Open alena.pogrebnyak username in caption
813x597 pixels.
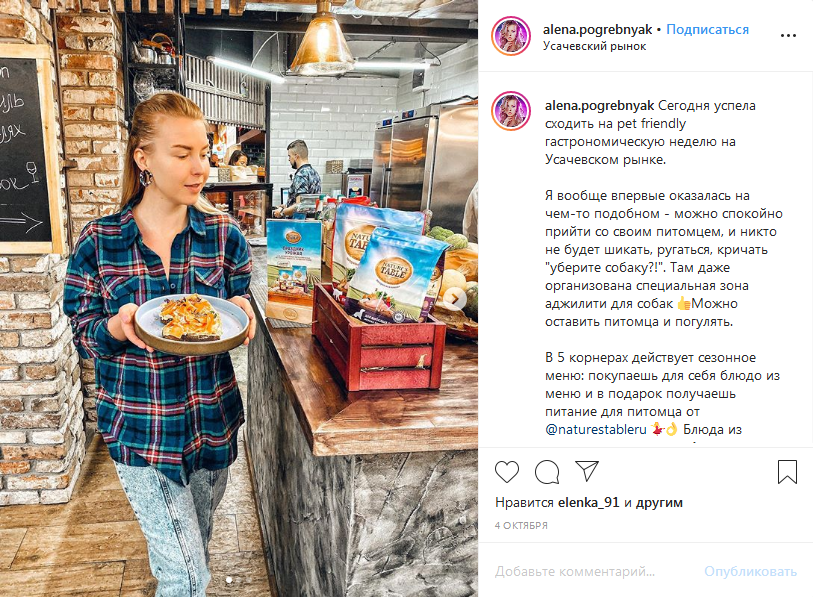tap(599, 105)
